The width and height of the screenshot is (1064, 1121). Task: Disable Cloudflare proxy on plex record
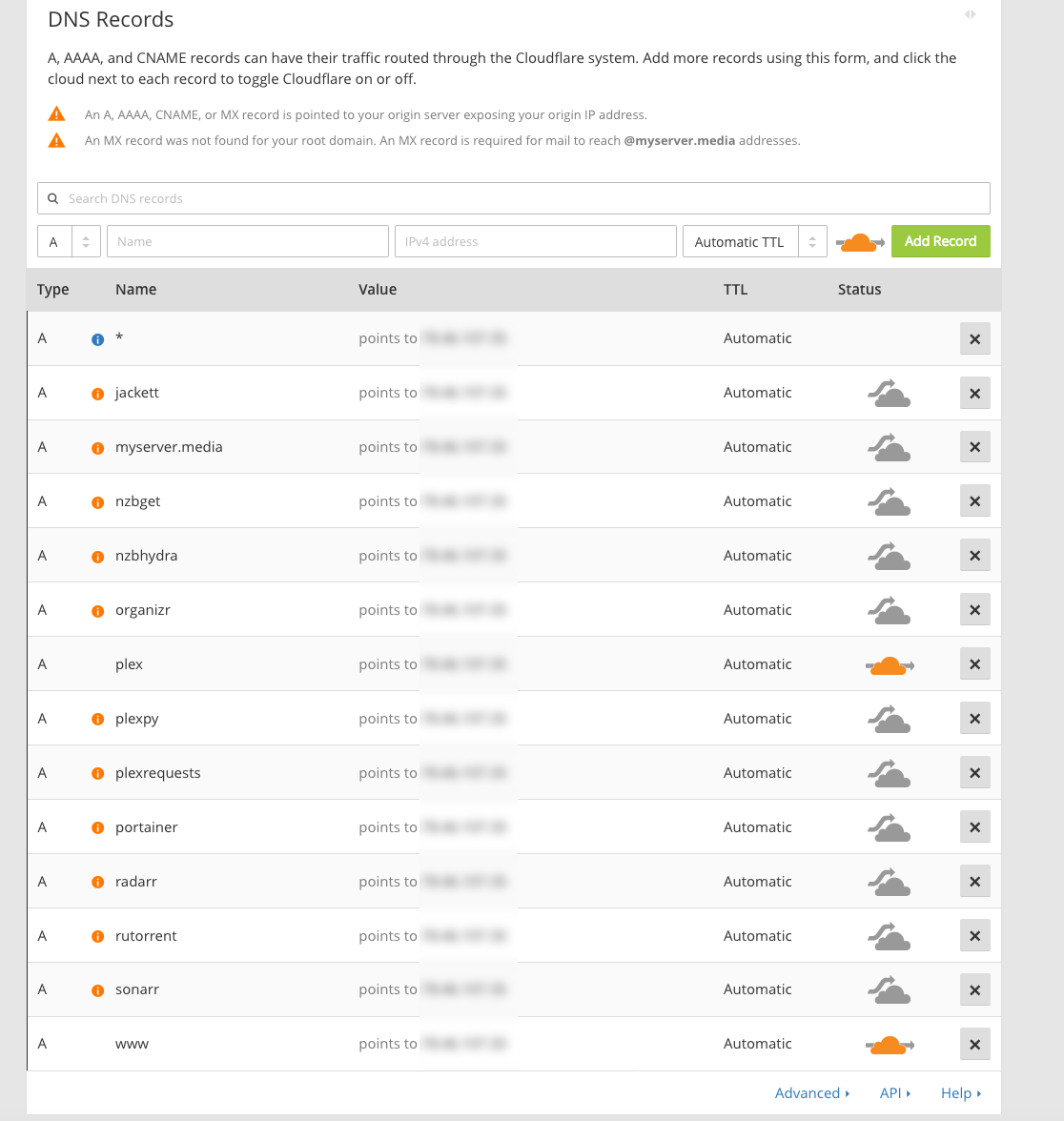point(890,665)
